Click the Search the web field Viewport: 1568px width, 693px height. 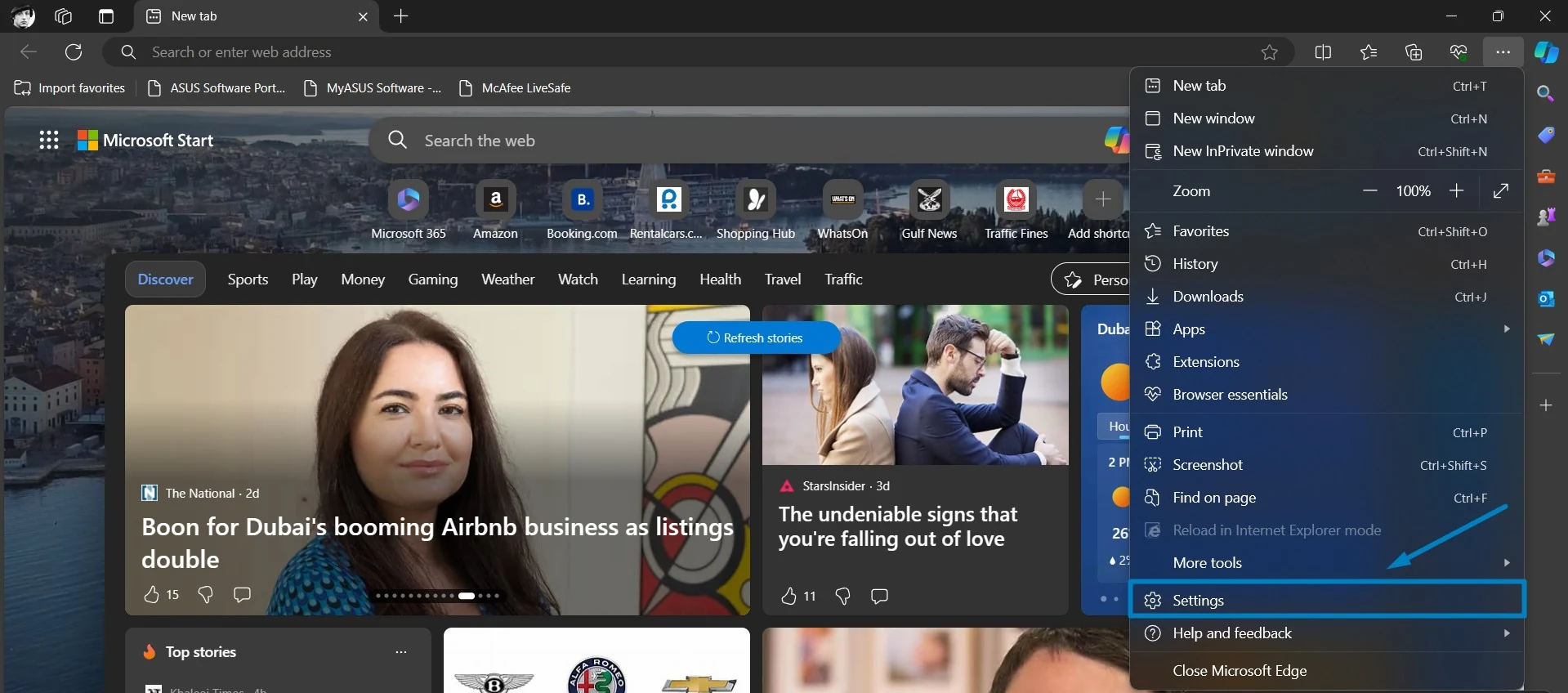(x=748, y=141)
